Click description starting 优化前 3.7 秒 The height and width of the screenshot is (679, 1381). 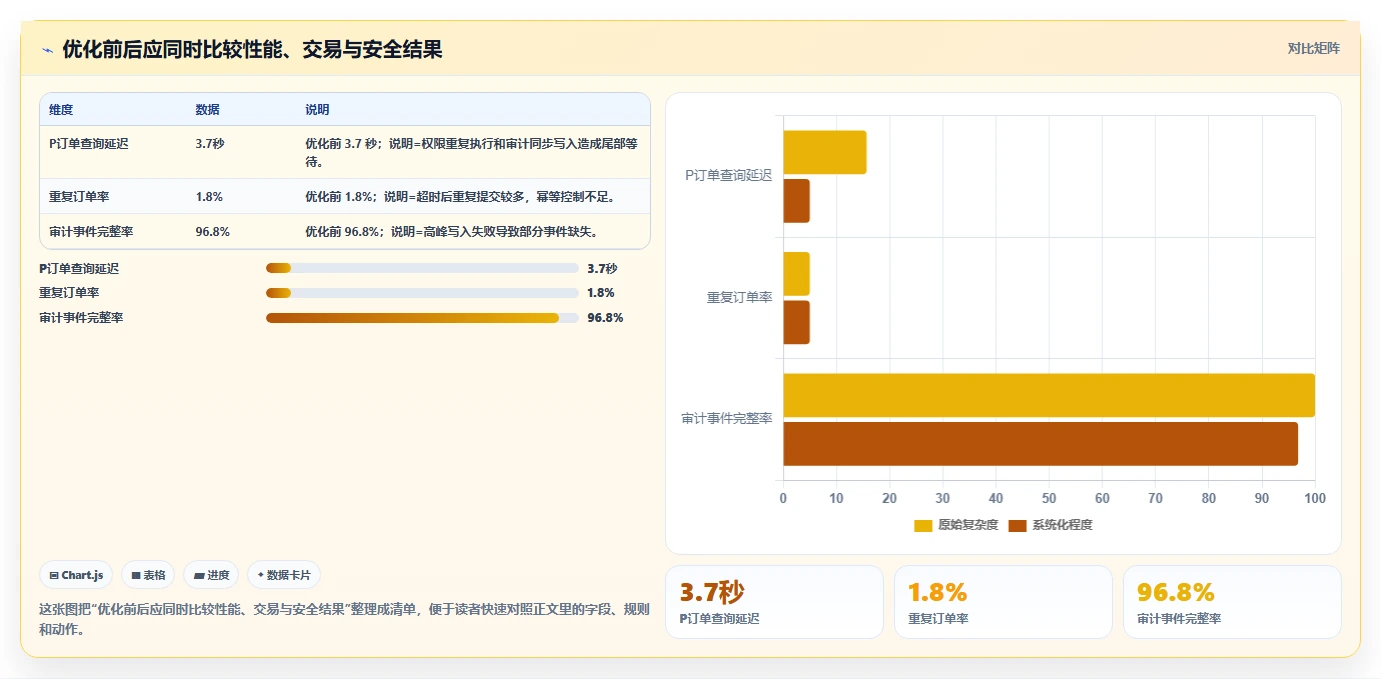point(471,152)
